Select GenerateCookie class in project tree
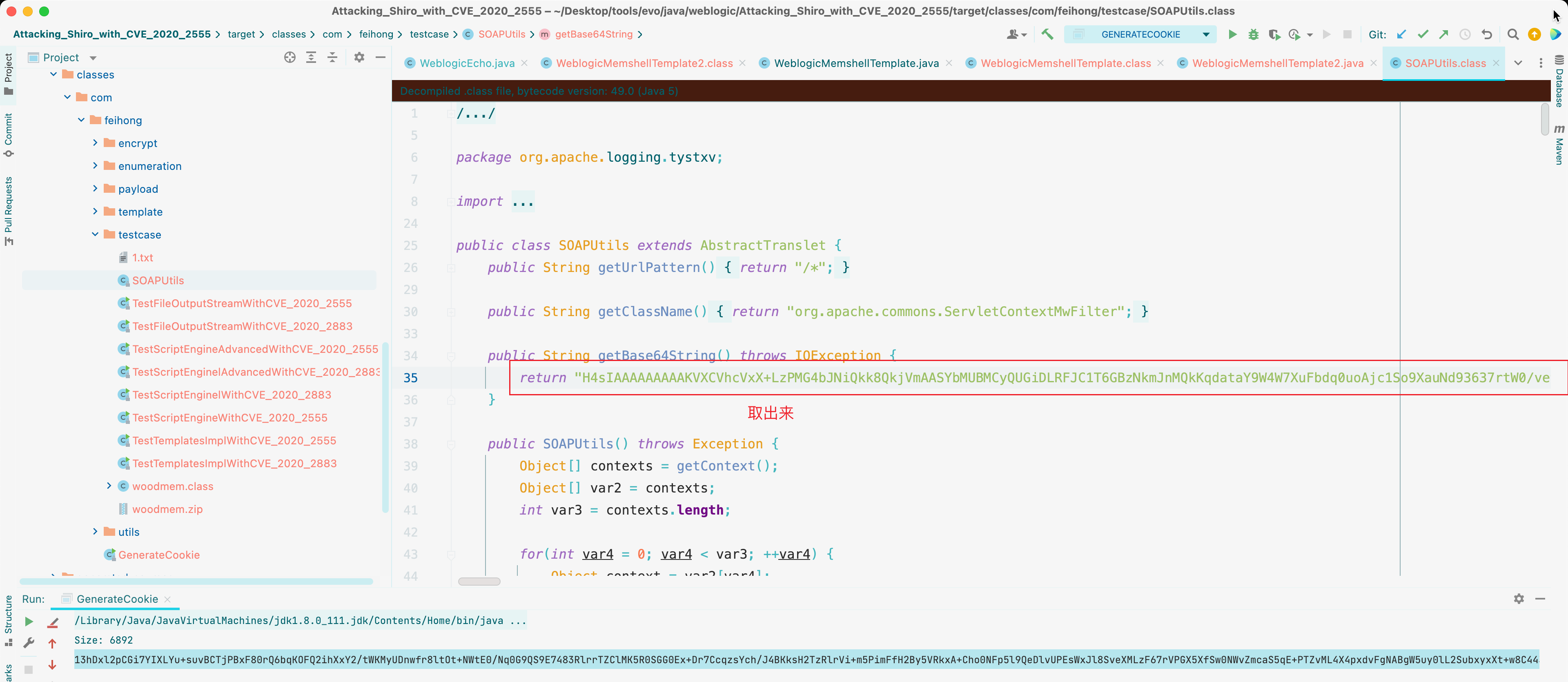This screenshot has width=1568, height=682. [158, 555]
